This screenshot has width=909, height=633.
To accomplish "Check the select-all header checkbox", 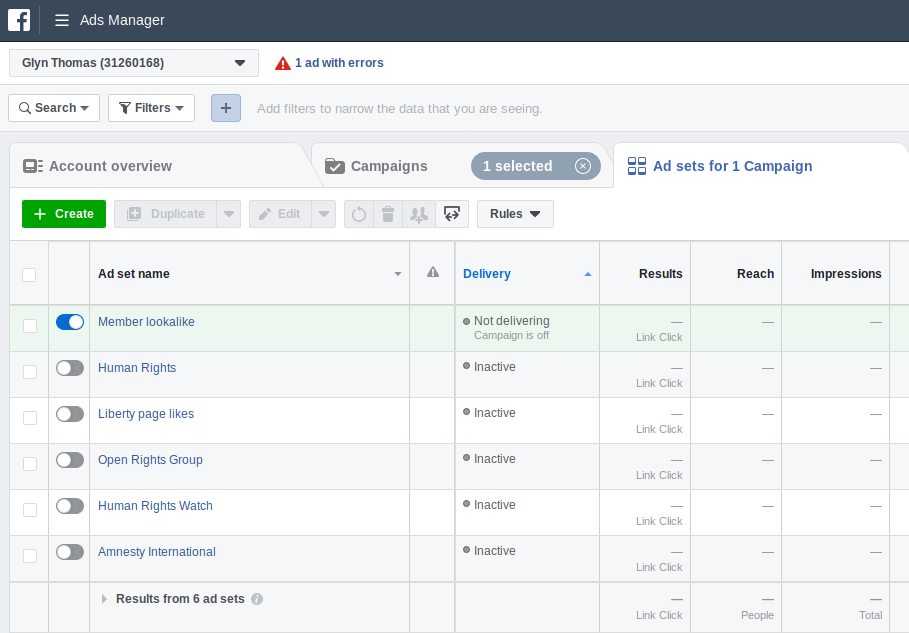I will point(29,275).
